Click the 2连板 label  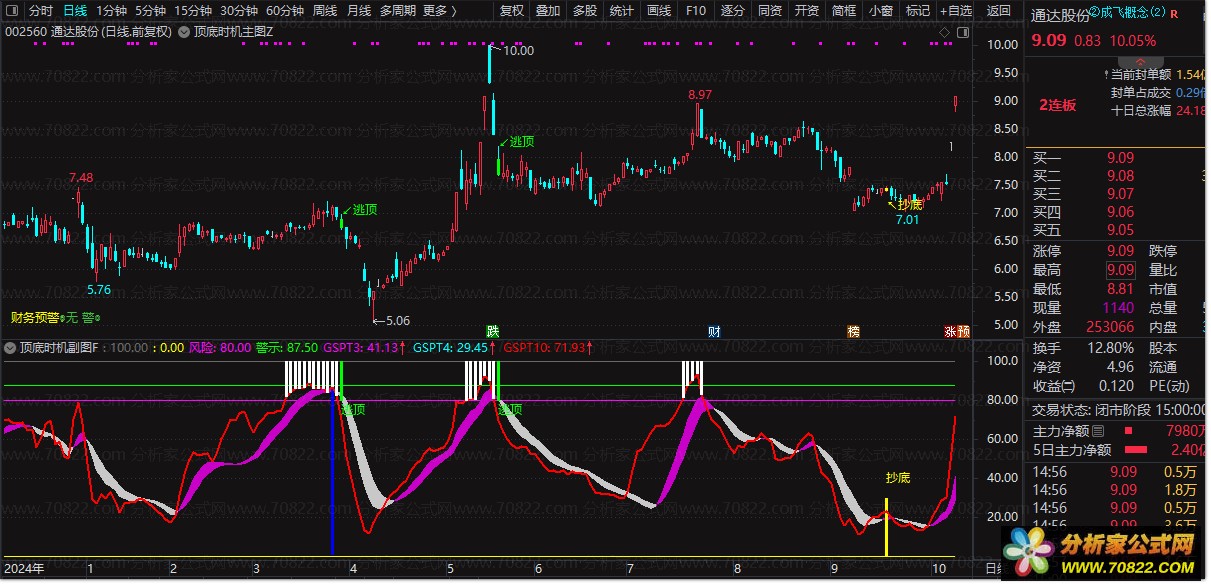click(x=1058, y=105)
